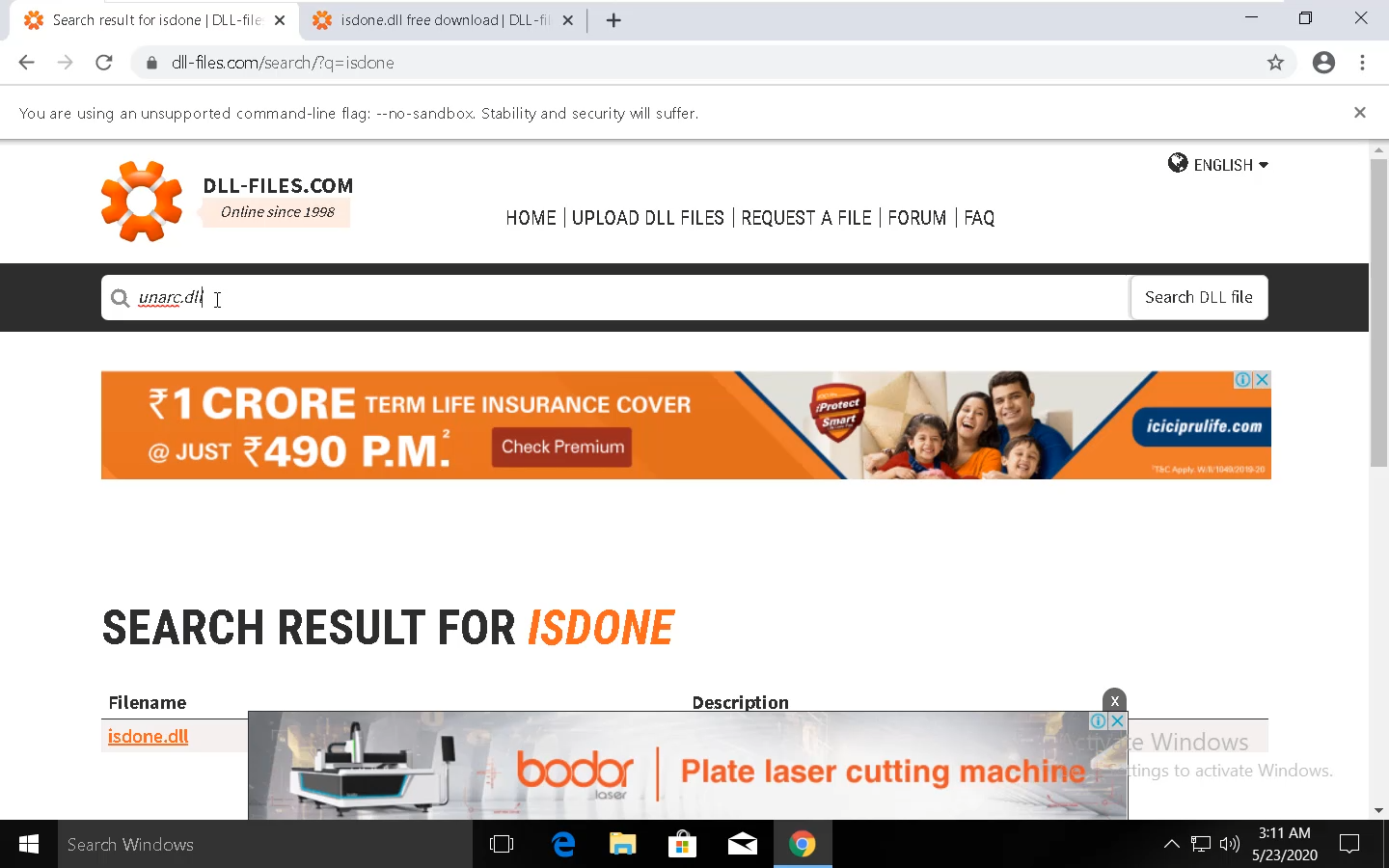Show hidden system tray icons
The width and height of the screenshot is (1389, 868).
[1172, 845]
